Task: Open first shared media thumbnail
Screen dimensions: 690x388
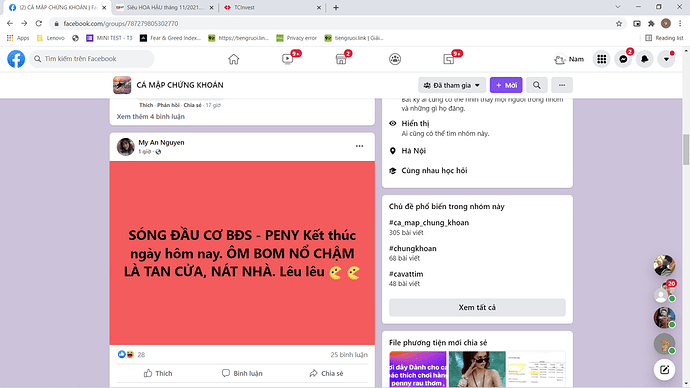Action: [x=418, y=369]
